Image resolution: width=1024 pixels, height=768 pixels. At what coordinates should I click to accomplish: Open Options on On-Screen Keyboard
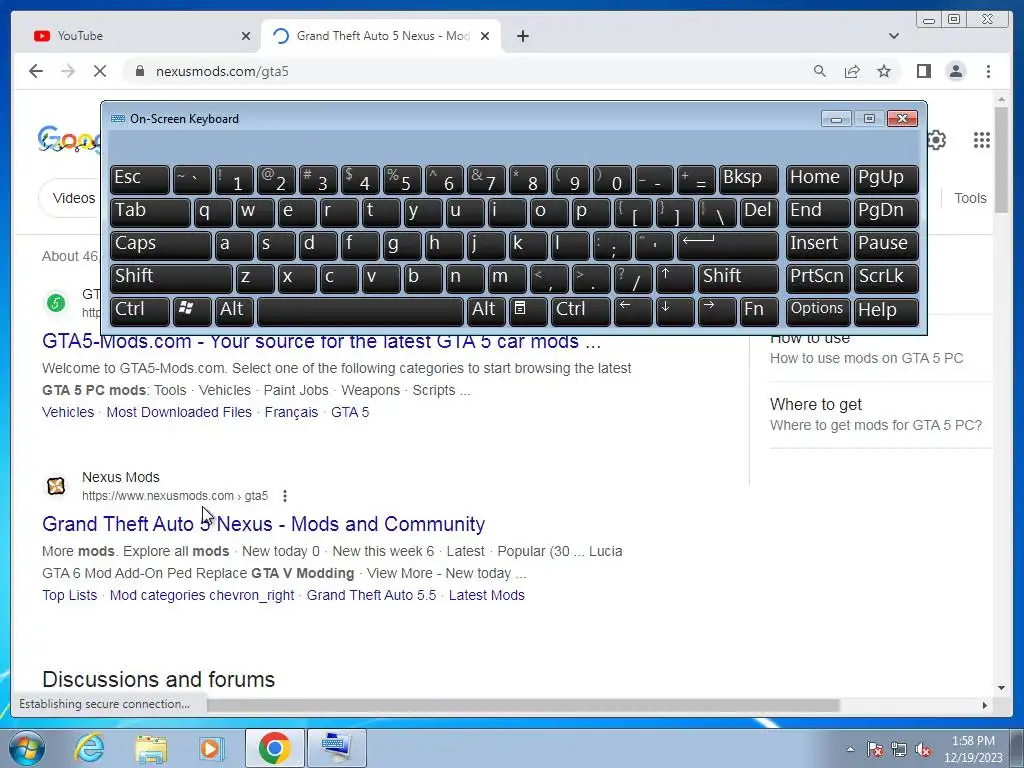click(x=818, y=311)
